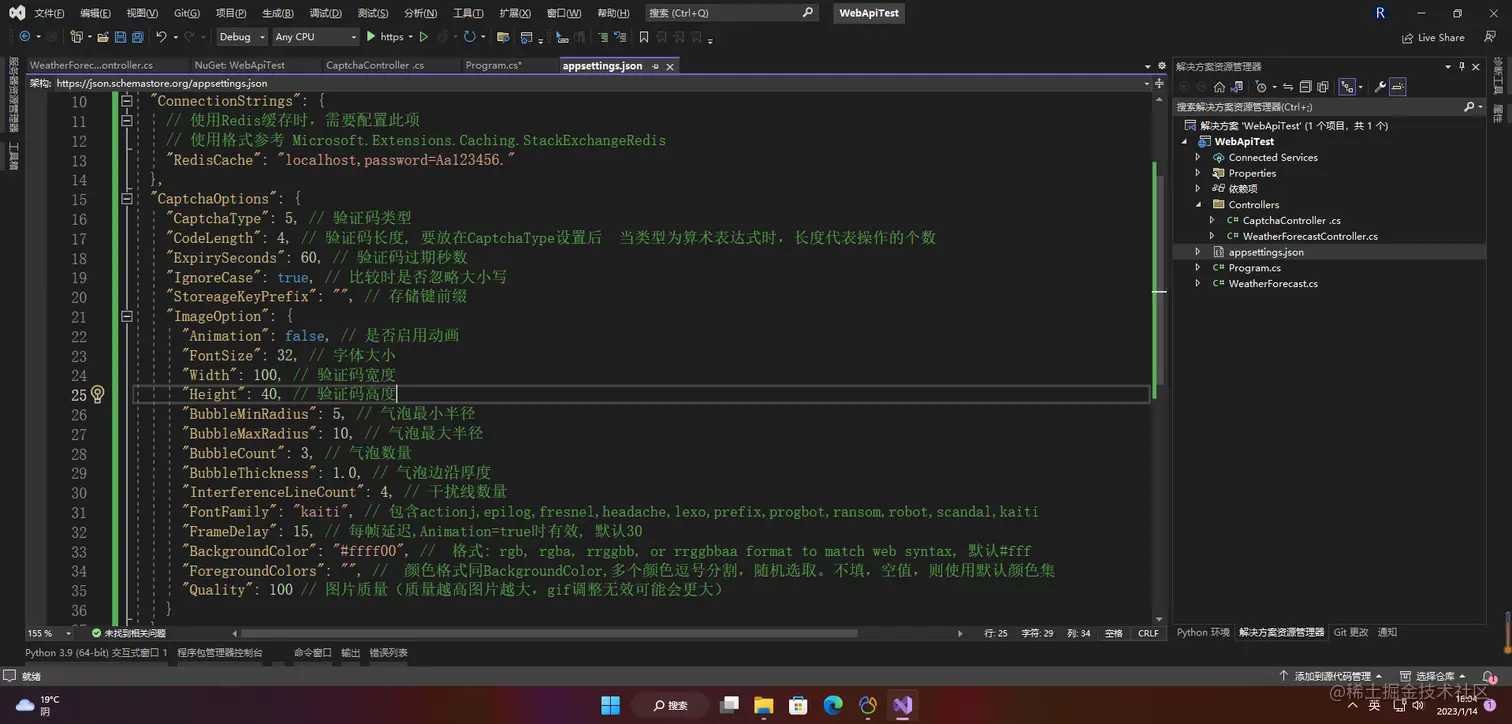Sync Solution Explorer with active document
This screenshot has height=724, width=1512.
[1289, 87]
